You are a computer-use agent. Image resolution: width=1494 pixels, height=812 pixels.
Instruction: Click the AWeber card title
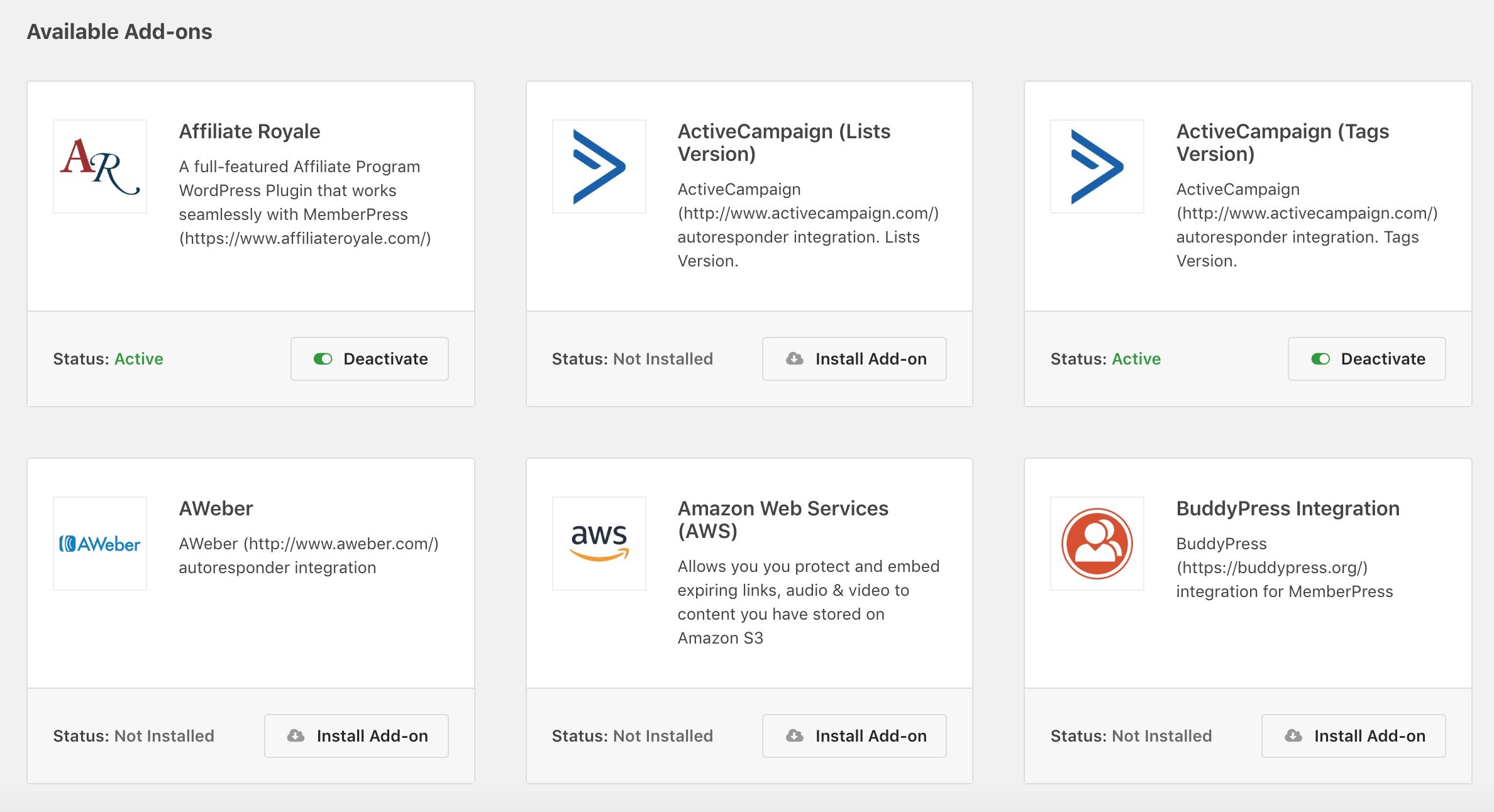pyautogui.click(x=216, y=508)
